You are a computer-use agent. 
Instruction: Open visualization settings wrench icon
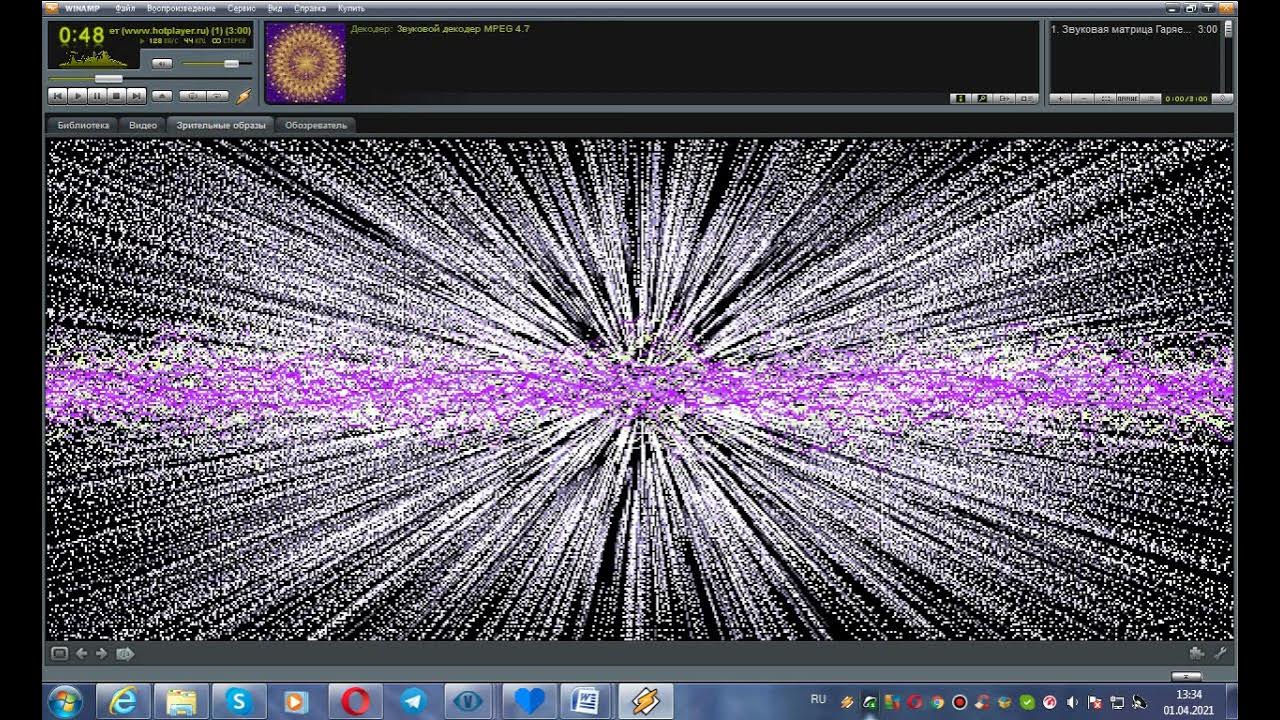pos(1220,653)
